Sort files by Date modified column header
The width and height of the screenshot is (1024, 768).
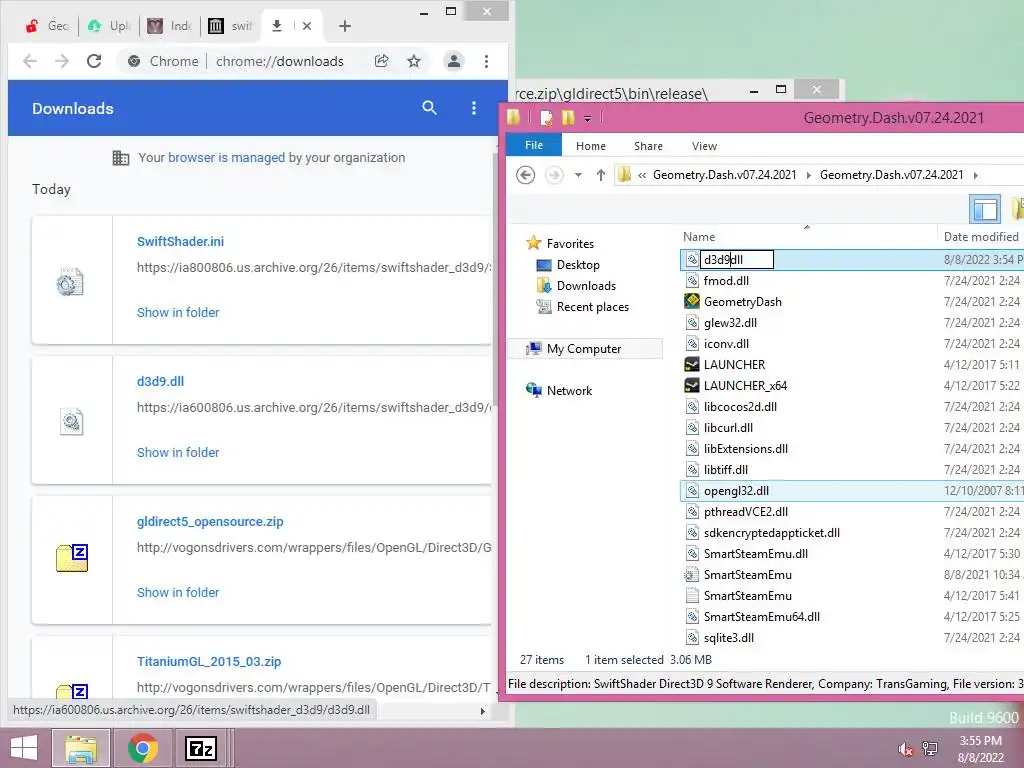click(980, 236)
